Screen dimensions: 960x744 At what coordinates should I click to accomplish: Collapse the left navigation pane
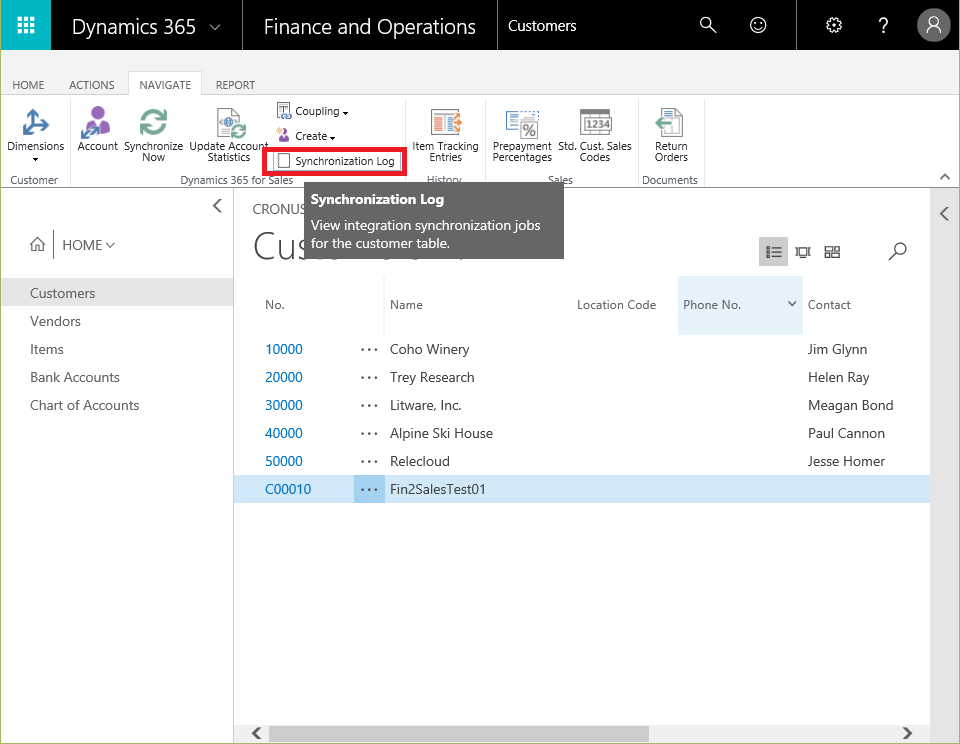tap(217, 206)
